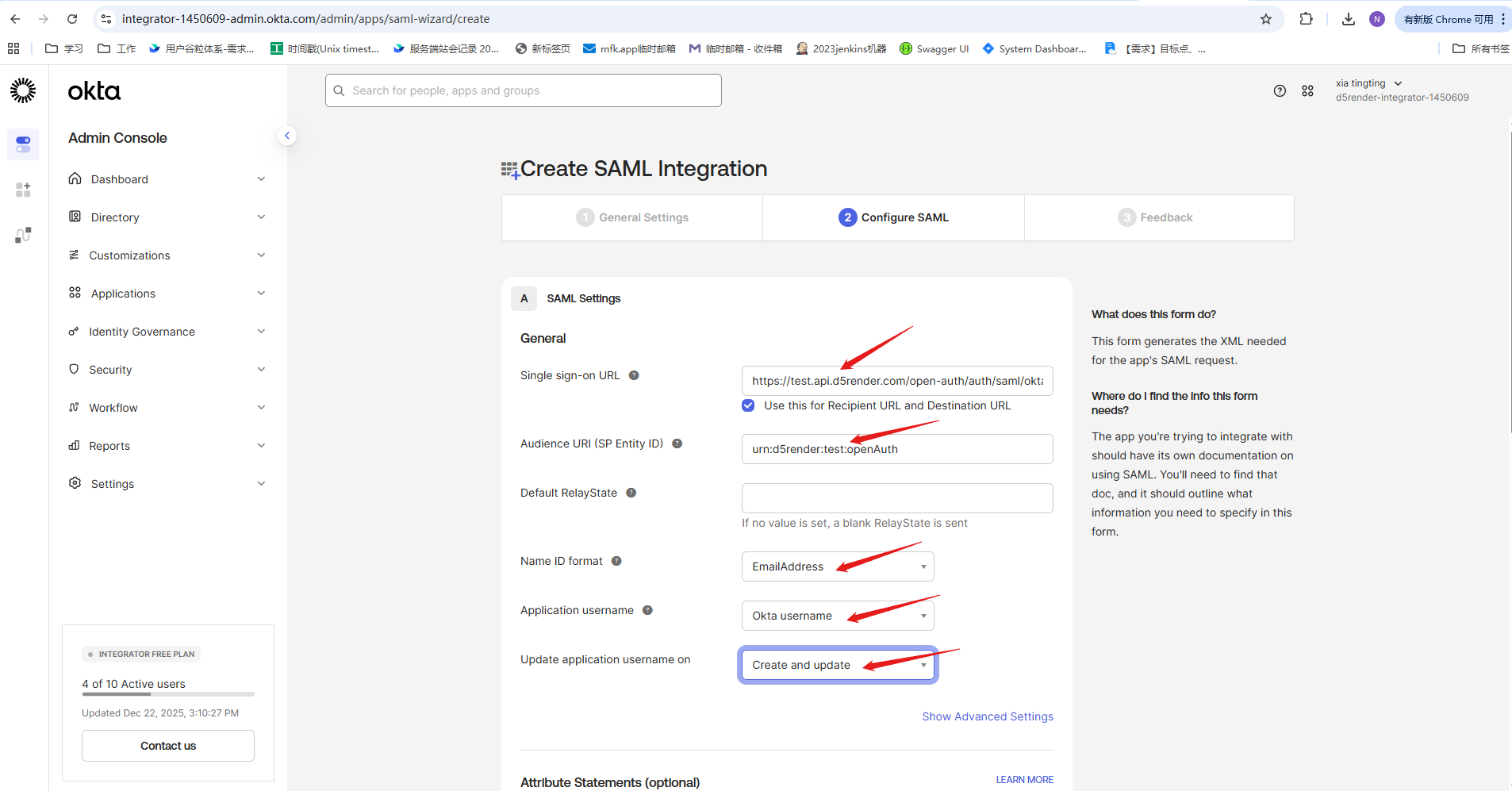Go to the General Settings step tab
The image size is (1512, 791).
click(x=632, y=217)
